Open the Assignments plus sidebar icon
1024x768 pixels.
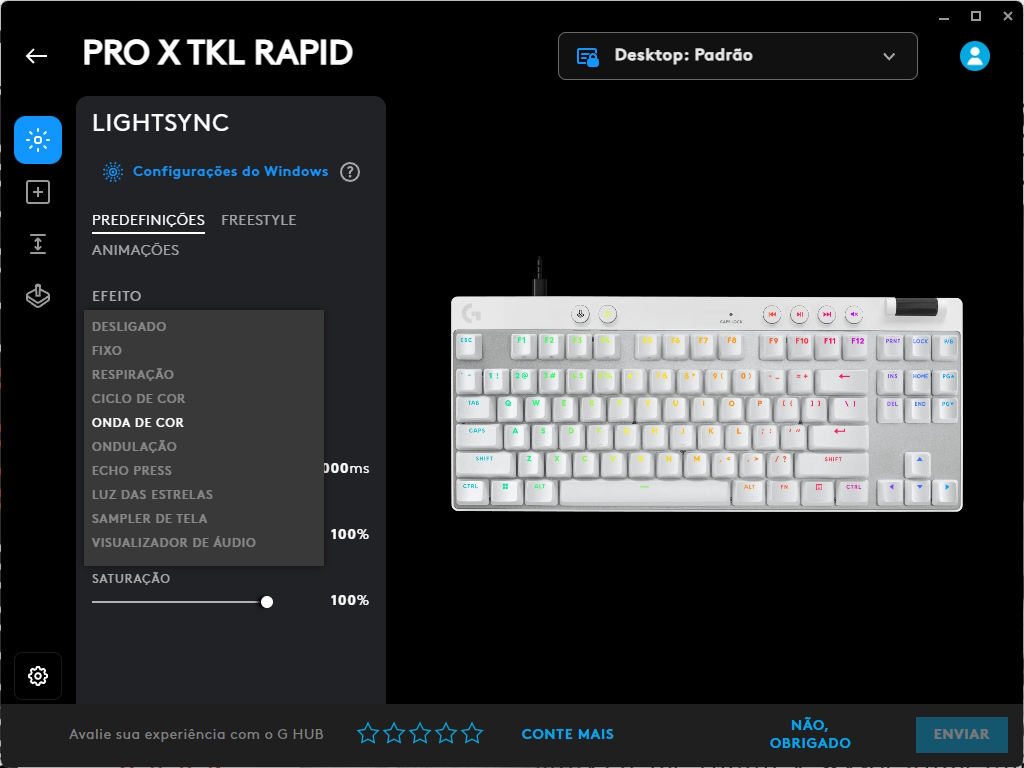coord(38,192)
